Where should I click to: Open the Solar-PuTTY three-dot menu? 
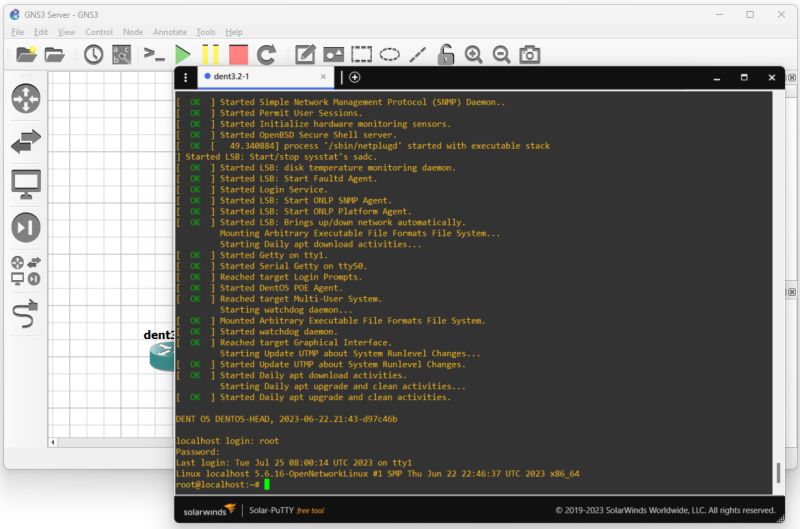[x=186, y=77]
